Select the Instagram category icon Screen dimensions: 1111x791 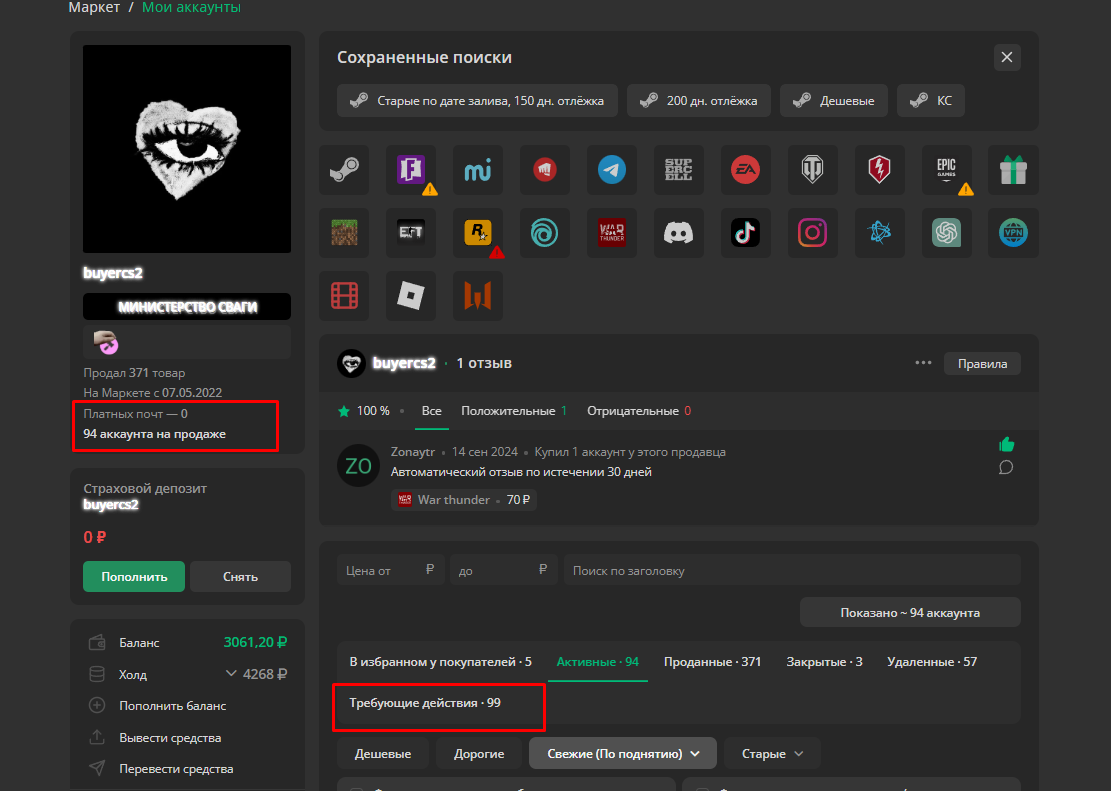pos(813,232)
